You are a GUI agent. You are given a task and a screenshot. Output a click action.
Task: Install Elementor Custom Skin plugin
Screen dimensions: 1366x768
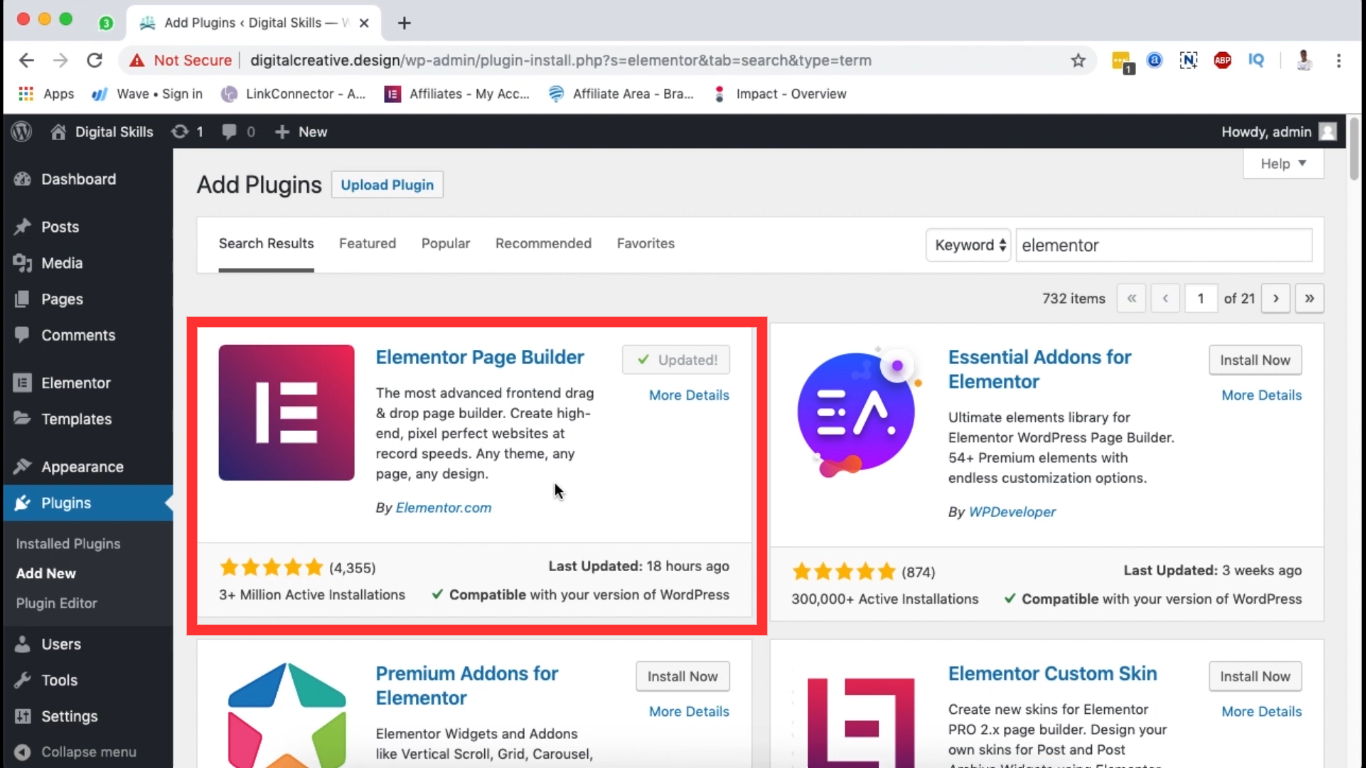click(x=1255, y=676)
